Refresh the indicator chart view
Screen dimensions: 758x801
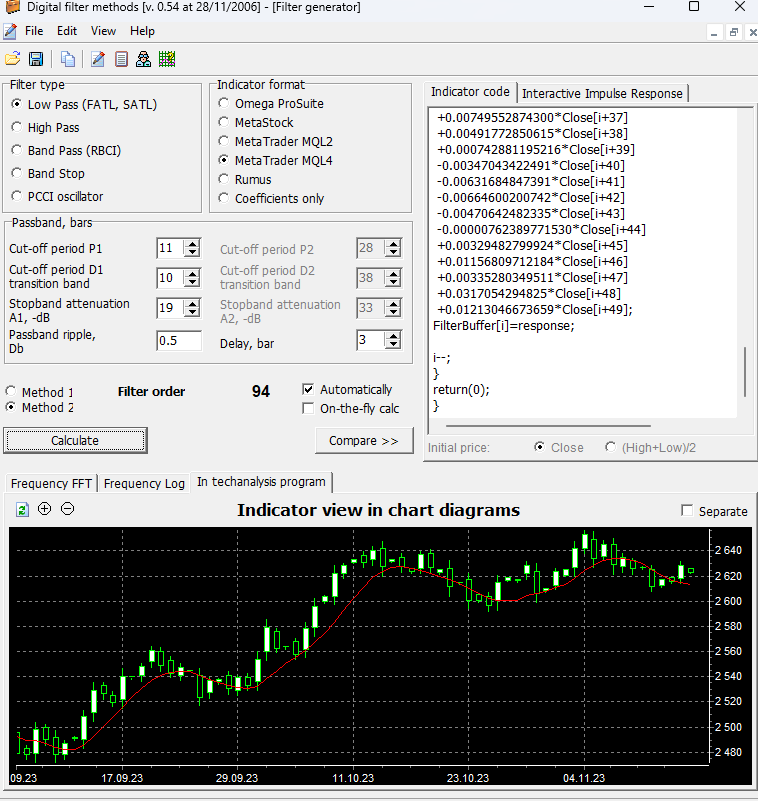pos(22,509)
